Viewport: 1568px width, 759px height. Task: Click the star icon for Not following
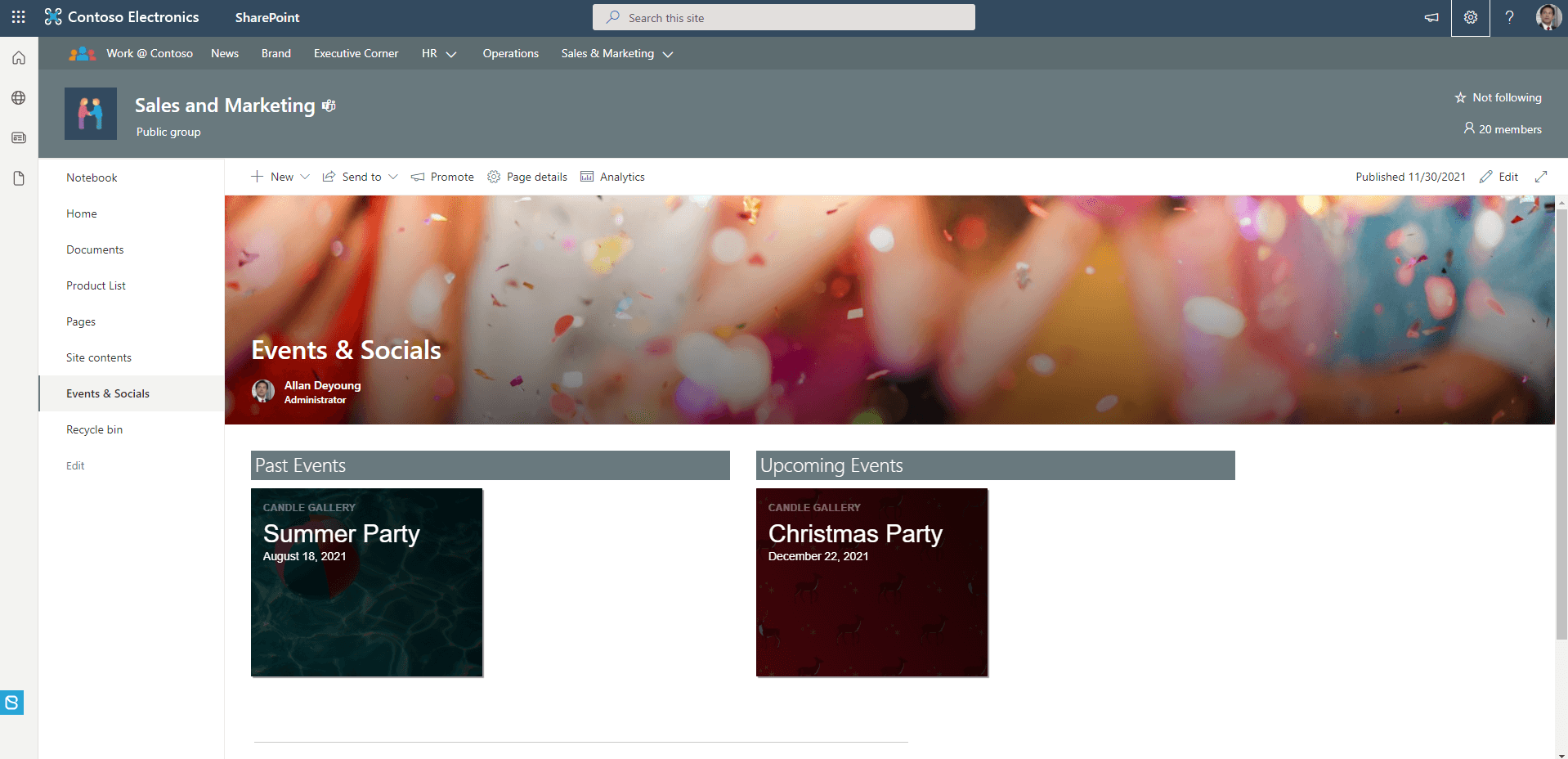1460,97
